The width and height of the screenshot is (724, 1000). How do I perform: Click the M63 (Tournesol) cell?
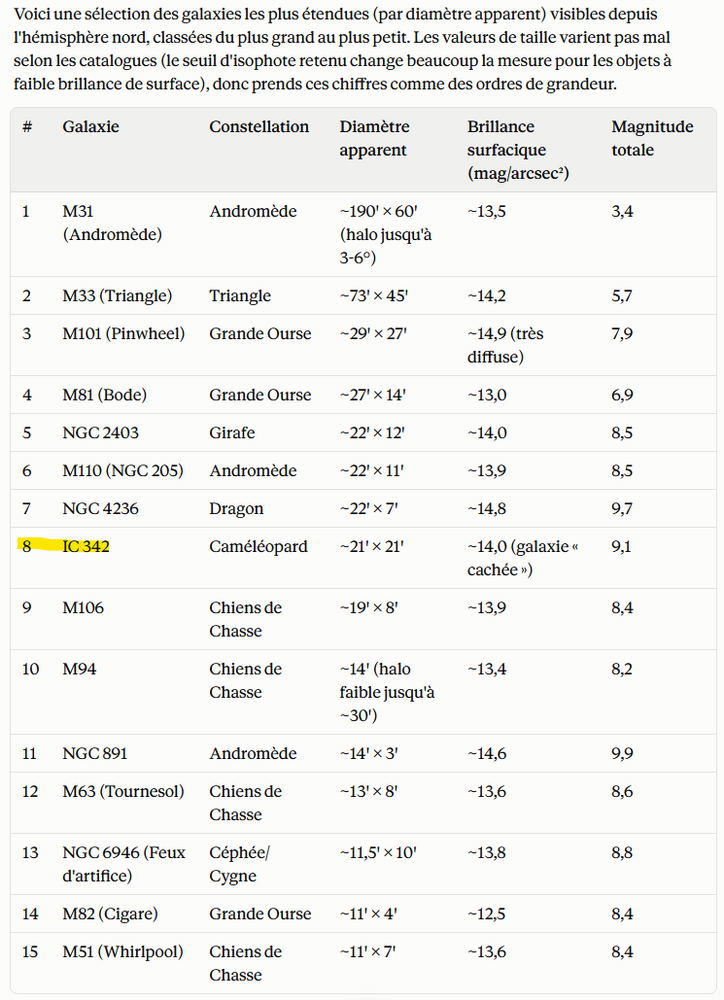pyautogui.click(x=123, y=791)
